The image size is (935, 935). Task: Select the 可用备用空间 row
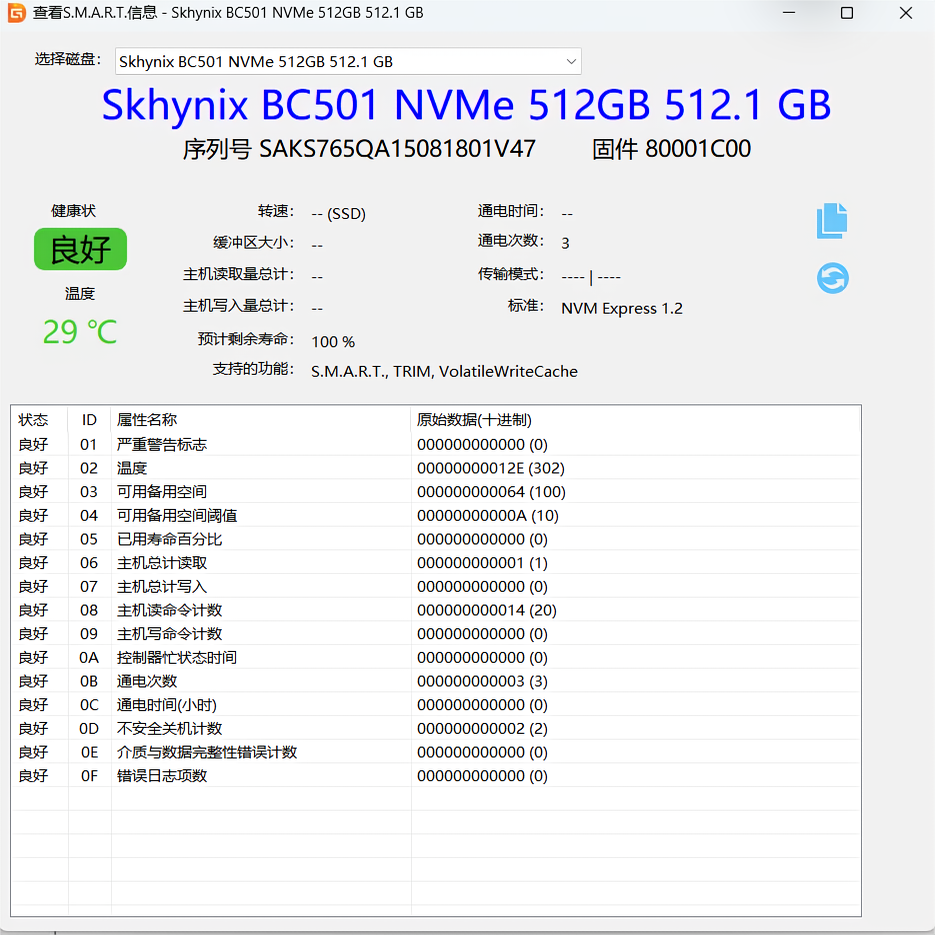[x=436, y=492]
